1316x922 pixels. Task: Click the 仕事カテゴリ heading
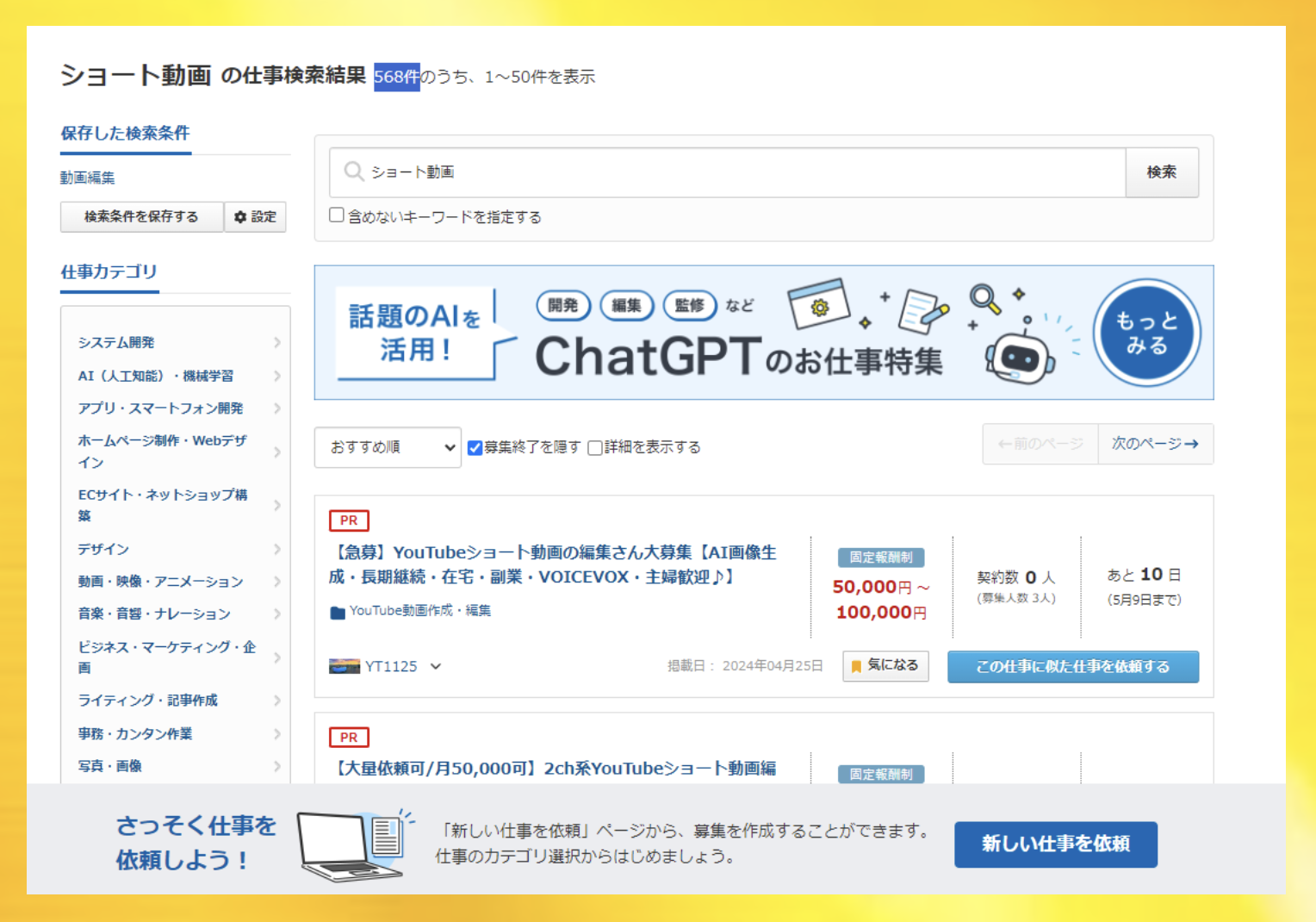click(x=109, y=272)
